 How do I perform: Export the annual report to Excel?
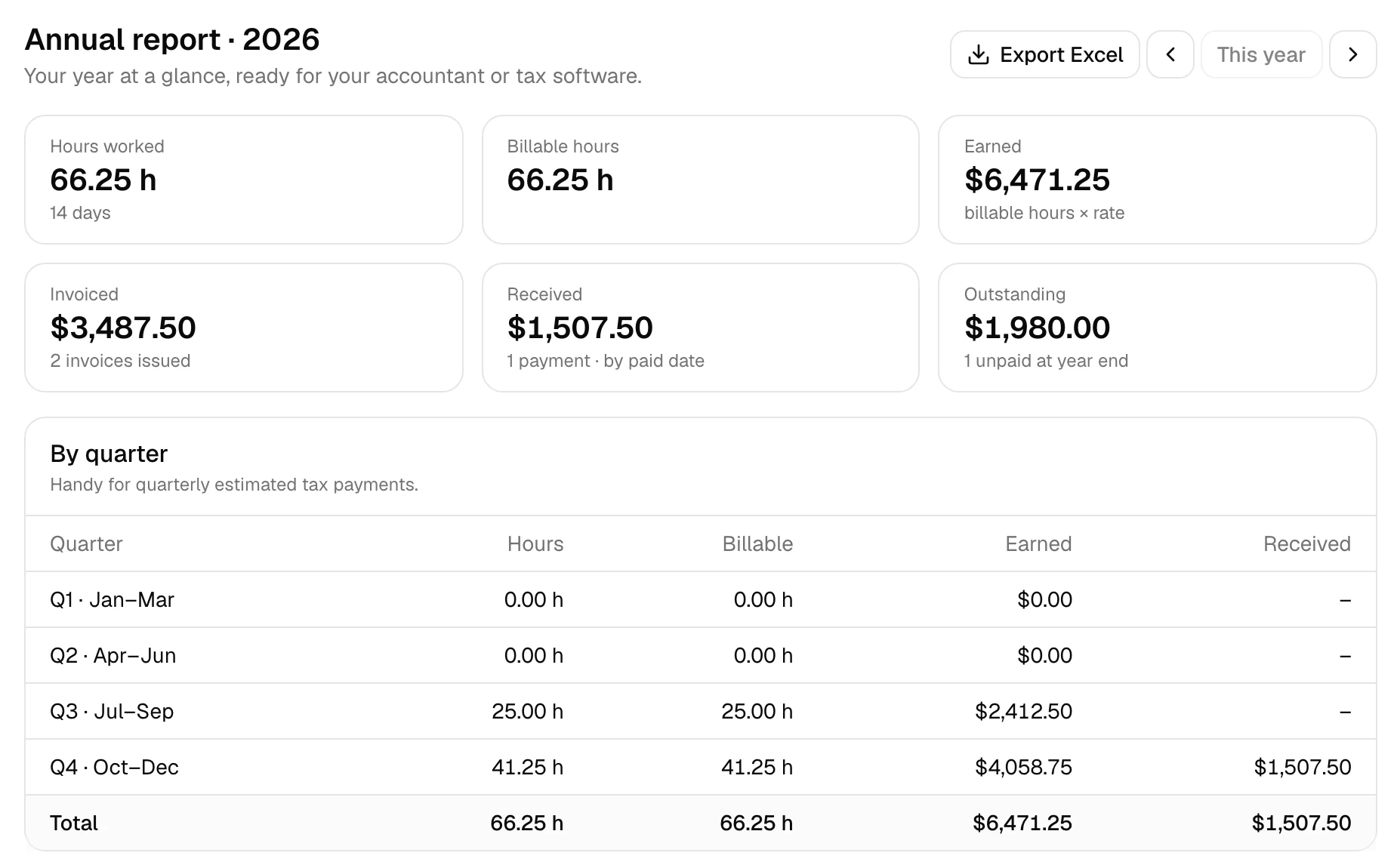pos(1044,54)
